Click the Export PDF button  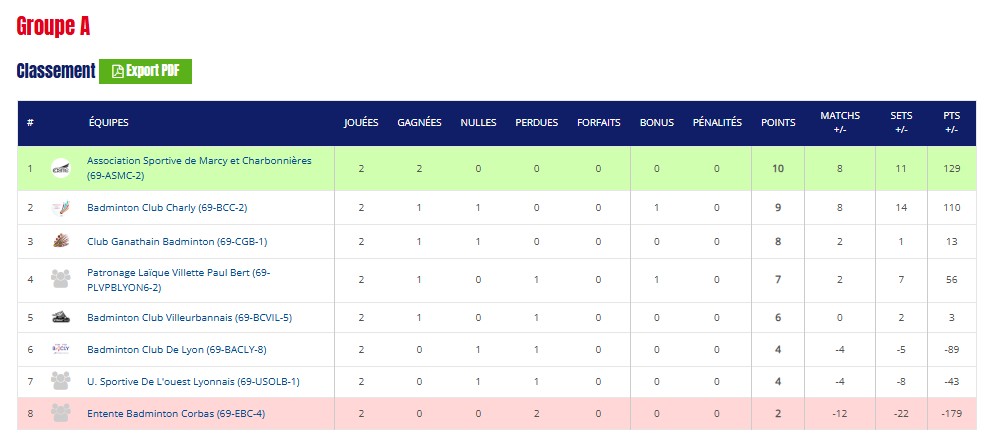point(145,71)
